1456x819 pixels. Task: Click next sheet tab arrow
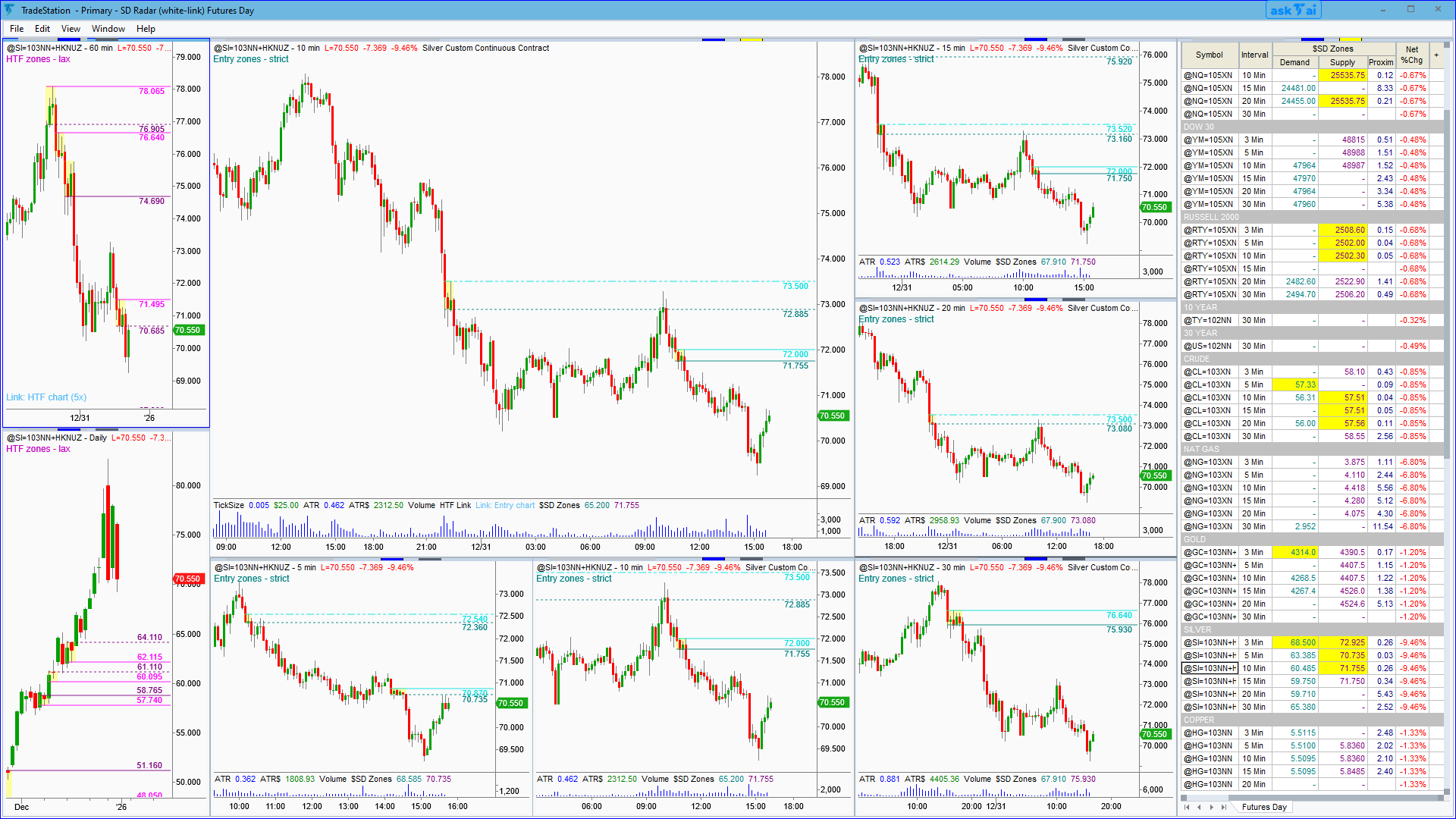(x=1212, y=807)
